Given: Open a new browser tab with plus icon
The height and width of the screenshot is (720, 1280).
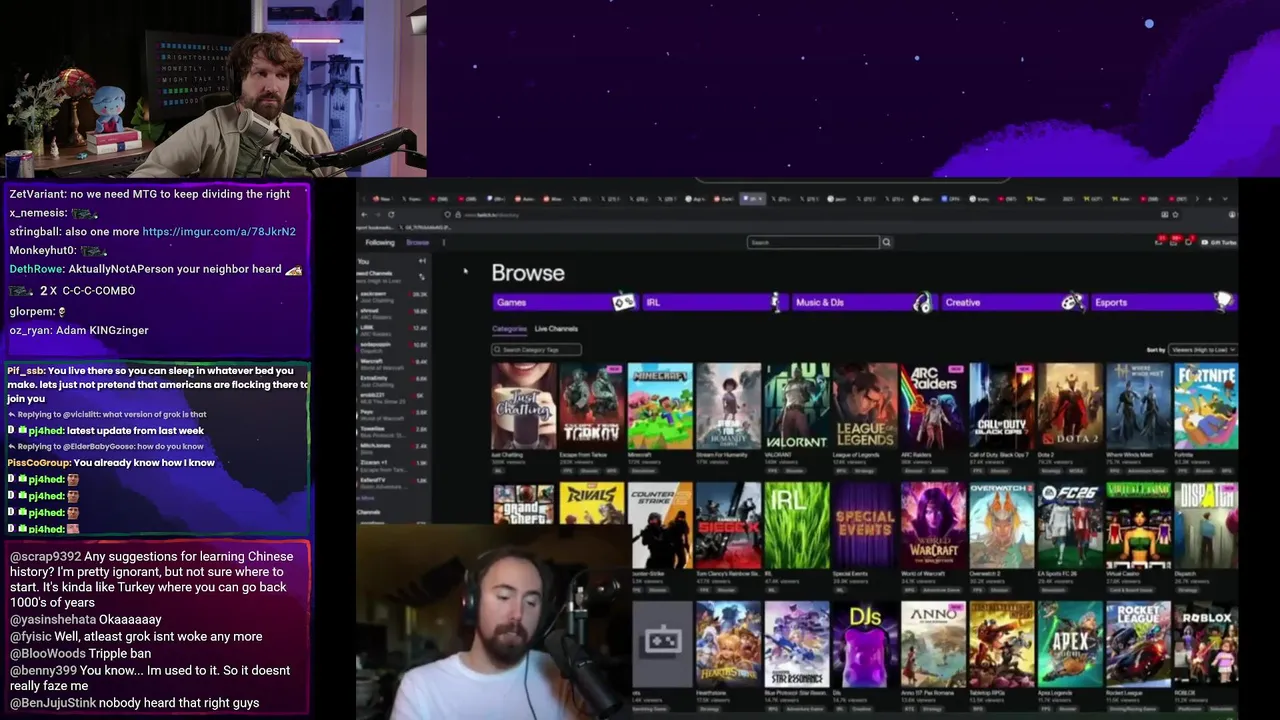Looking at the screenshot, I should [x=1210, y=199].
